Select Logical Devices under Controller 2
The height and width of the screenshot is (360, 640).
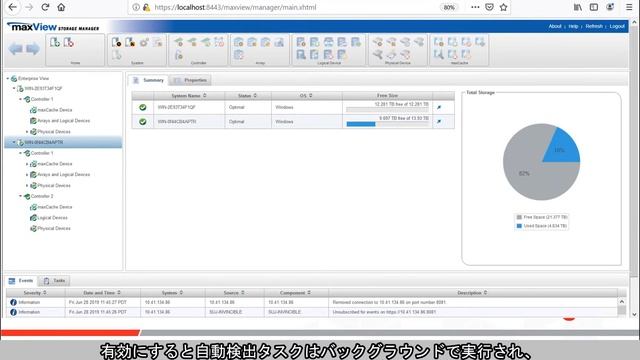click(x=52, y=218)
